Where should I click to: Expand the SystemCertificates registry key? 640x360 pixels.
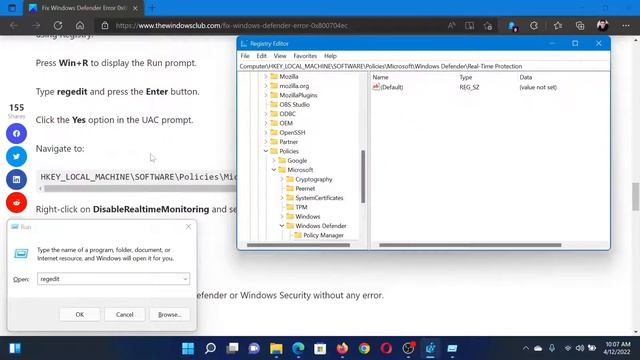tap(282, 198)
